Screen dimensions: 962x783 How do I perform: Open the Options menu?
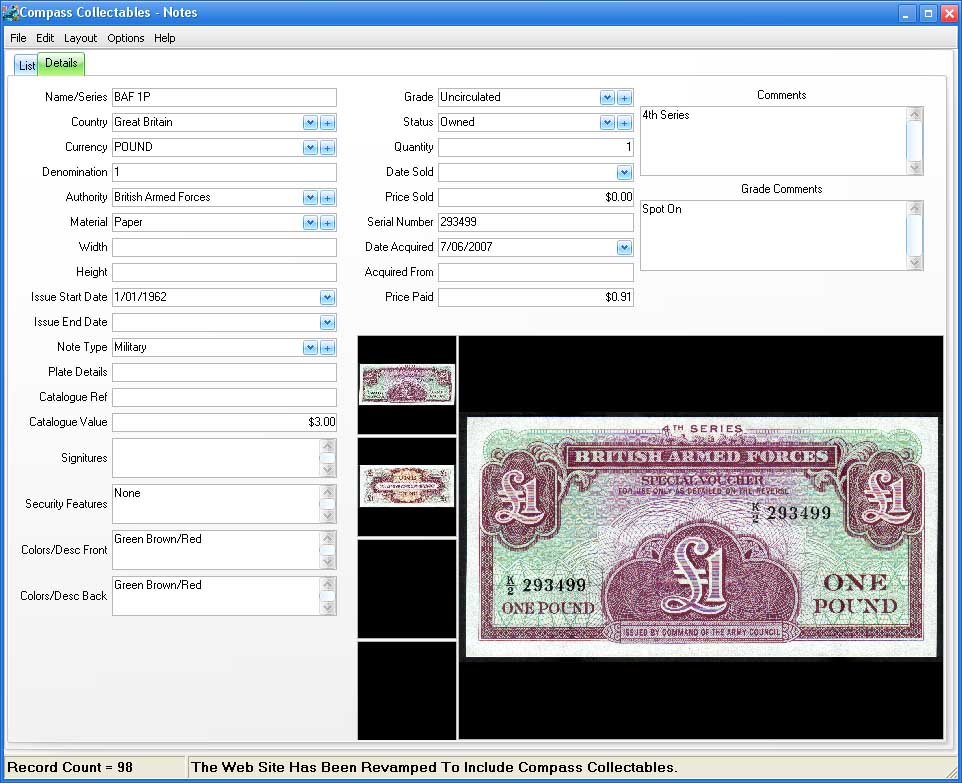[126, 38]
